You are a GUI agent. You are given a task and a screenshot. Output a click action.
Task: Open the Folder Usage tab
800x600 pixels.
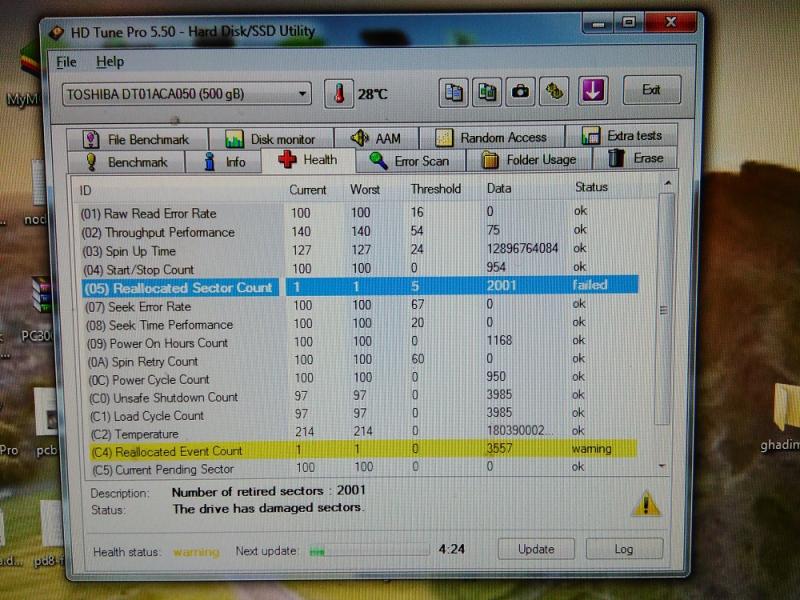(x=529, y=160)
